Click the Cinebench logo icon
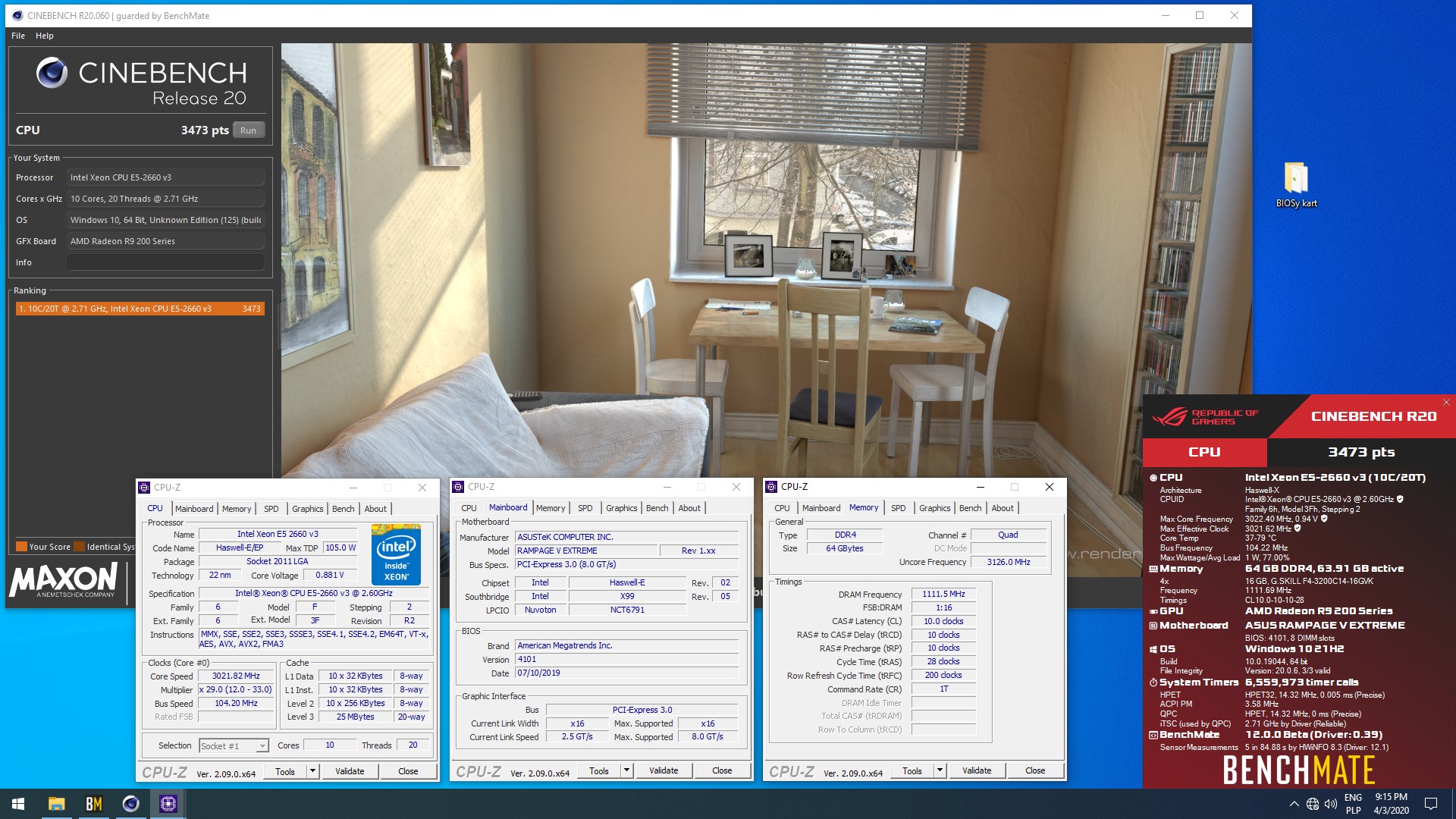The height and width of the screenshot is (819, 1456). pyautogui.click(x=52, y=73)
